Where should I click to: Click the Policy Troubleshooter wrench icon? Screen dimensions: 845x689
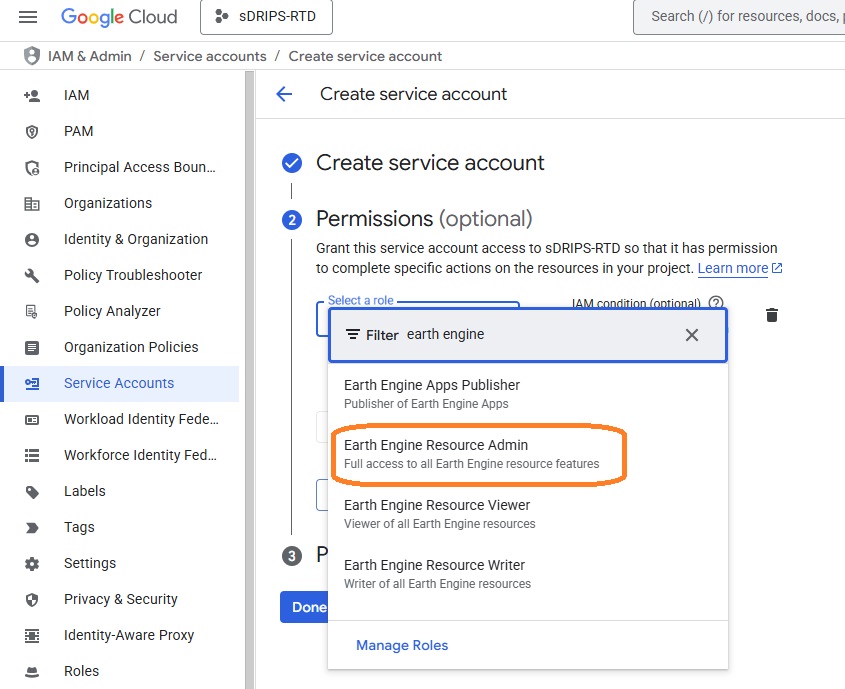coord(32,276)
